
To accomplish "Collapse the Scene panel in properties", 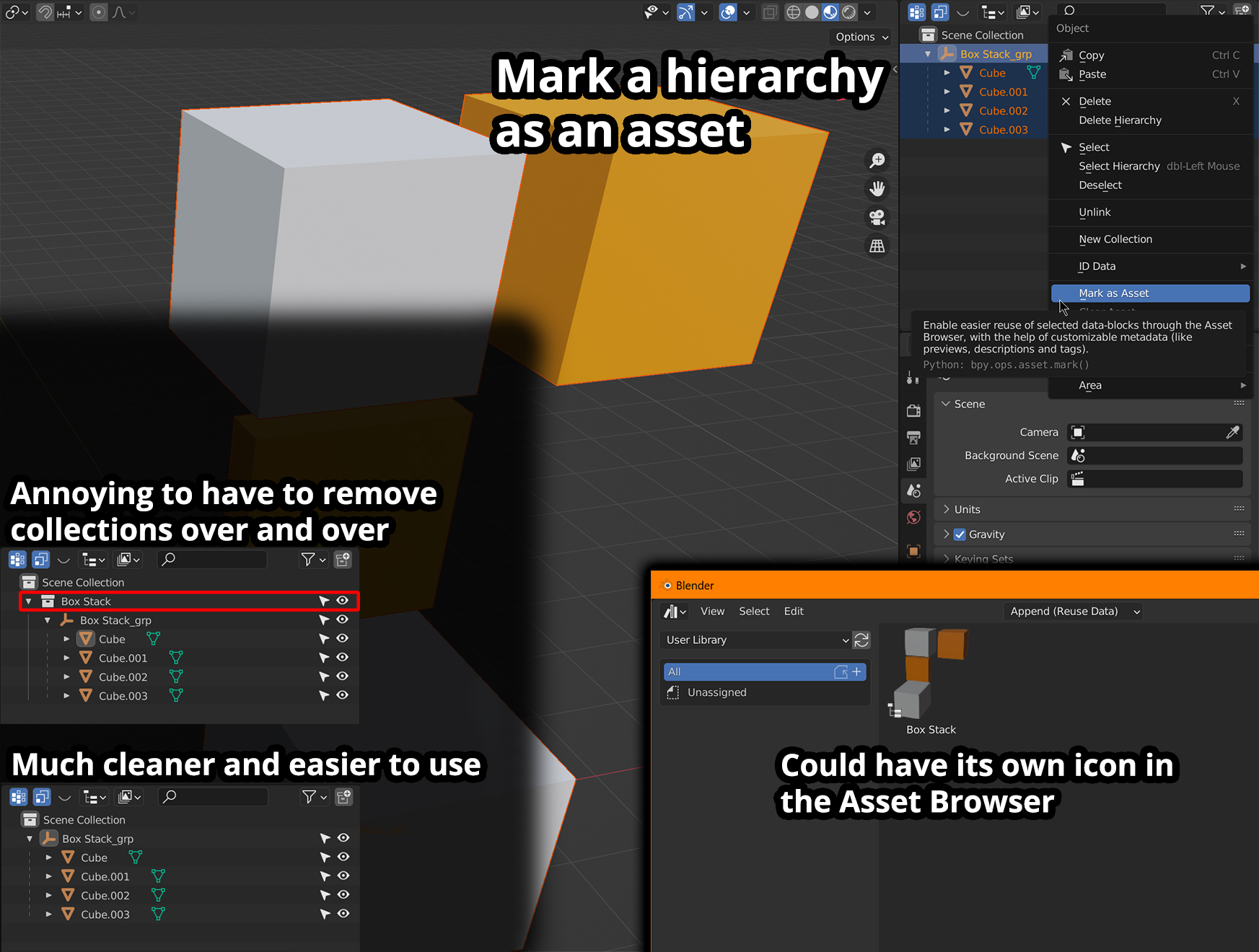I will [x=946, y=404].
